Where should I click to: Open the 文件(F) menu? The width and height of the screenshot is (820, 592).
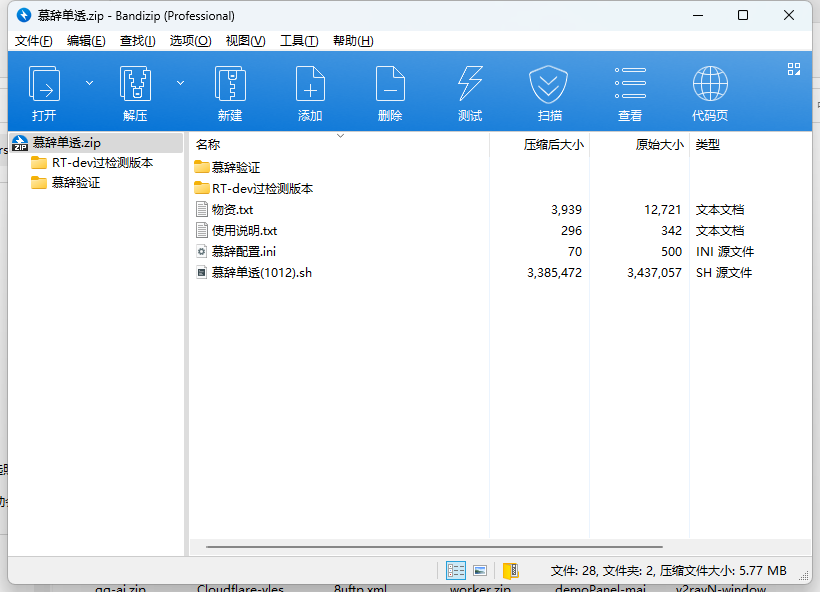pyautogui.click(x=34, y=41)
